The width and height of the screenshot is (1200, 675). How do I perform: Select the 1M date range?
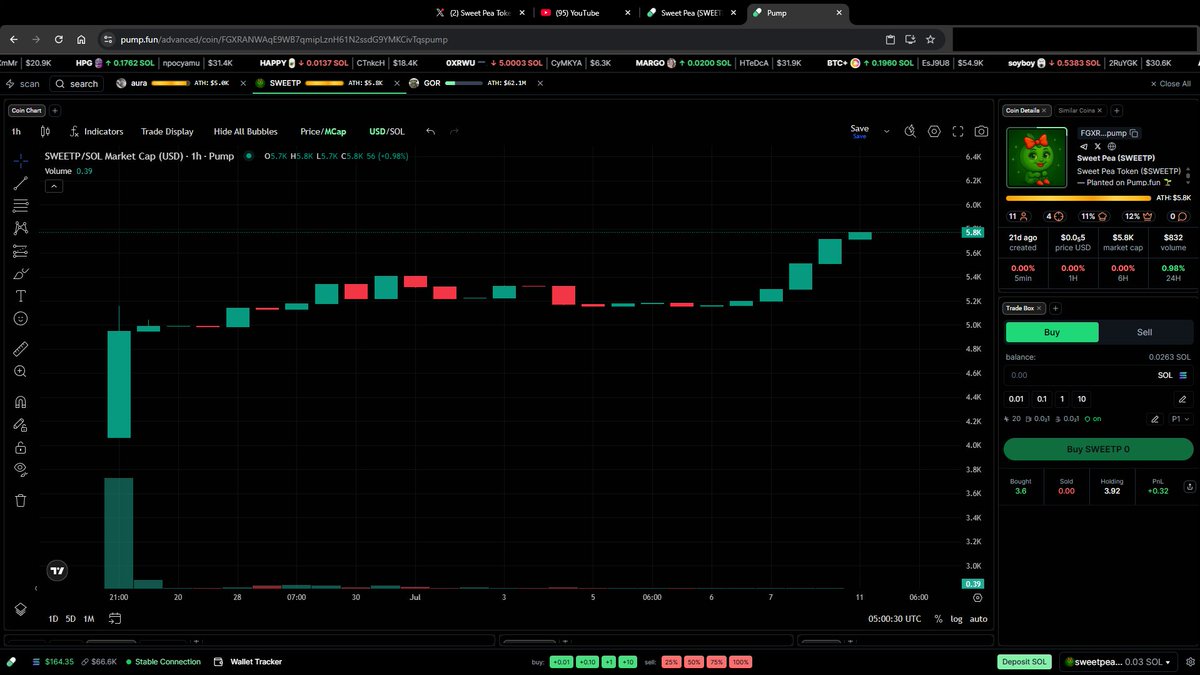point(89,619)
